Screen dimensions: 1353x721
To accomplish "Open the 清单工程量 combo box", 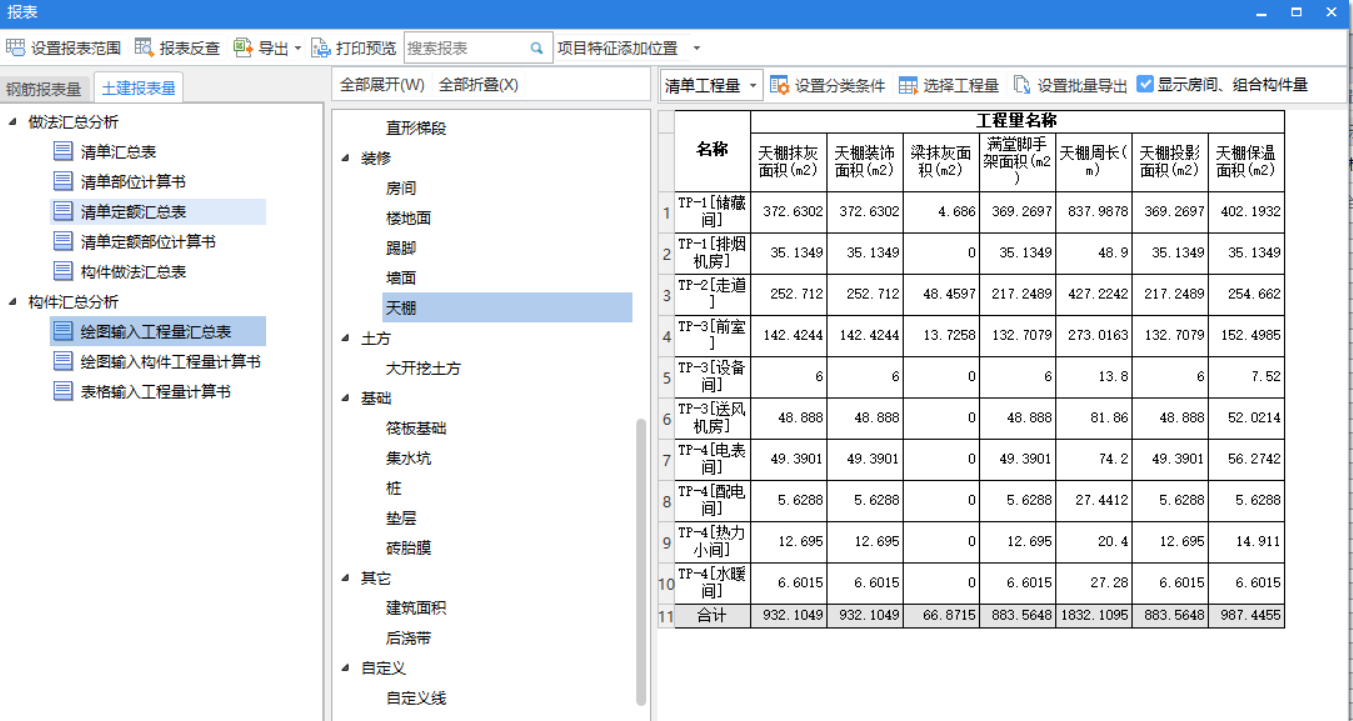I will tap(711, 85).
